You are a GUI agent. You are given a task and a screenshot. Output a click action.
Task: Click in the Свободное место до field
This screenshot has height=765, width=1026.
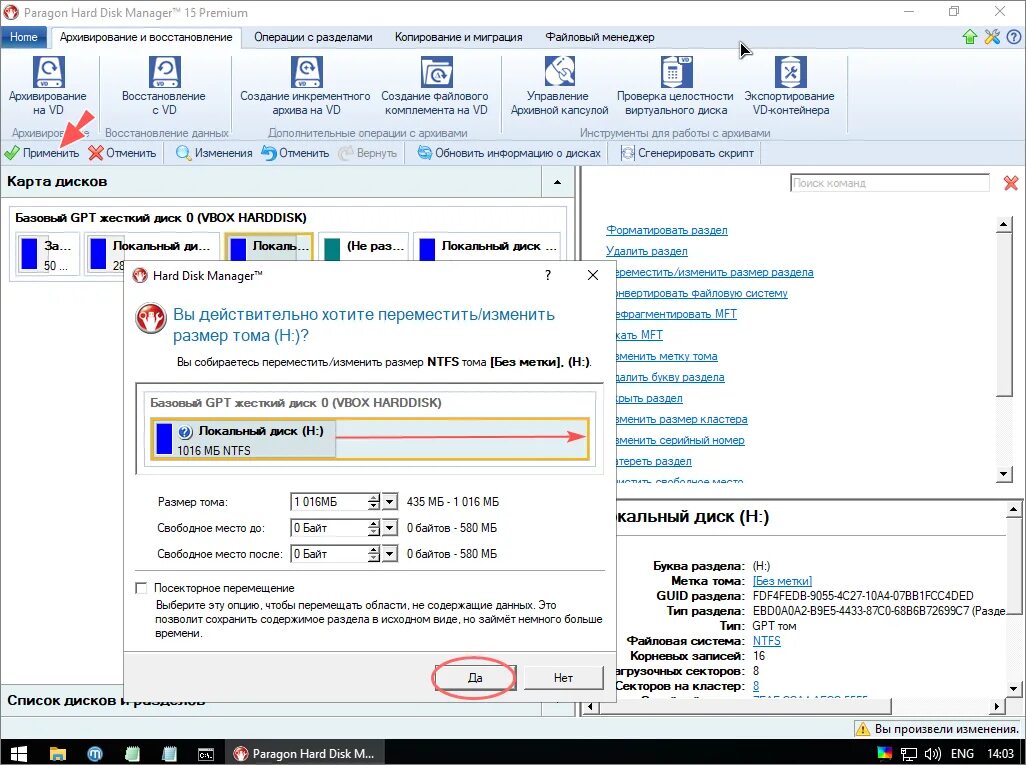pyautogui.click(x=328, y=528)
